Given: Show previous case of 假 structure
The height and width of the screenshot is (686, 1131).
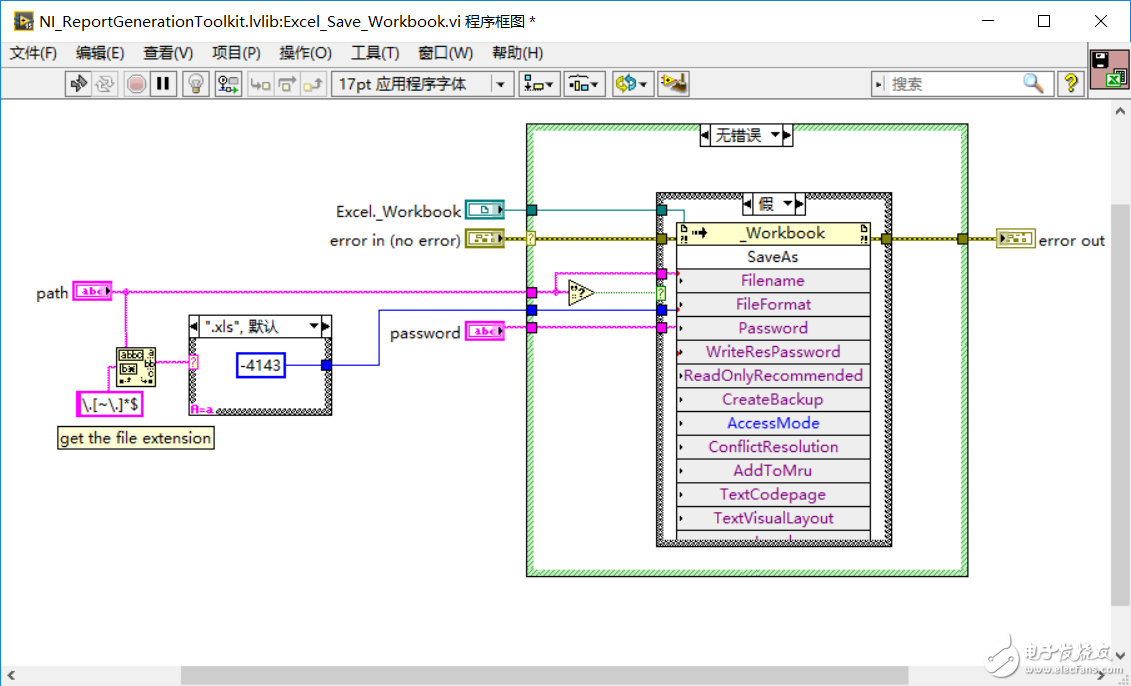Looking at the screenshot, I should (x=747, y=204).
